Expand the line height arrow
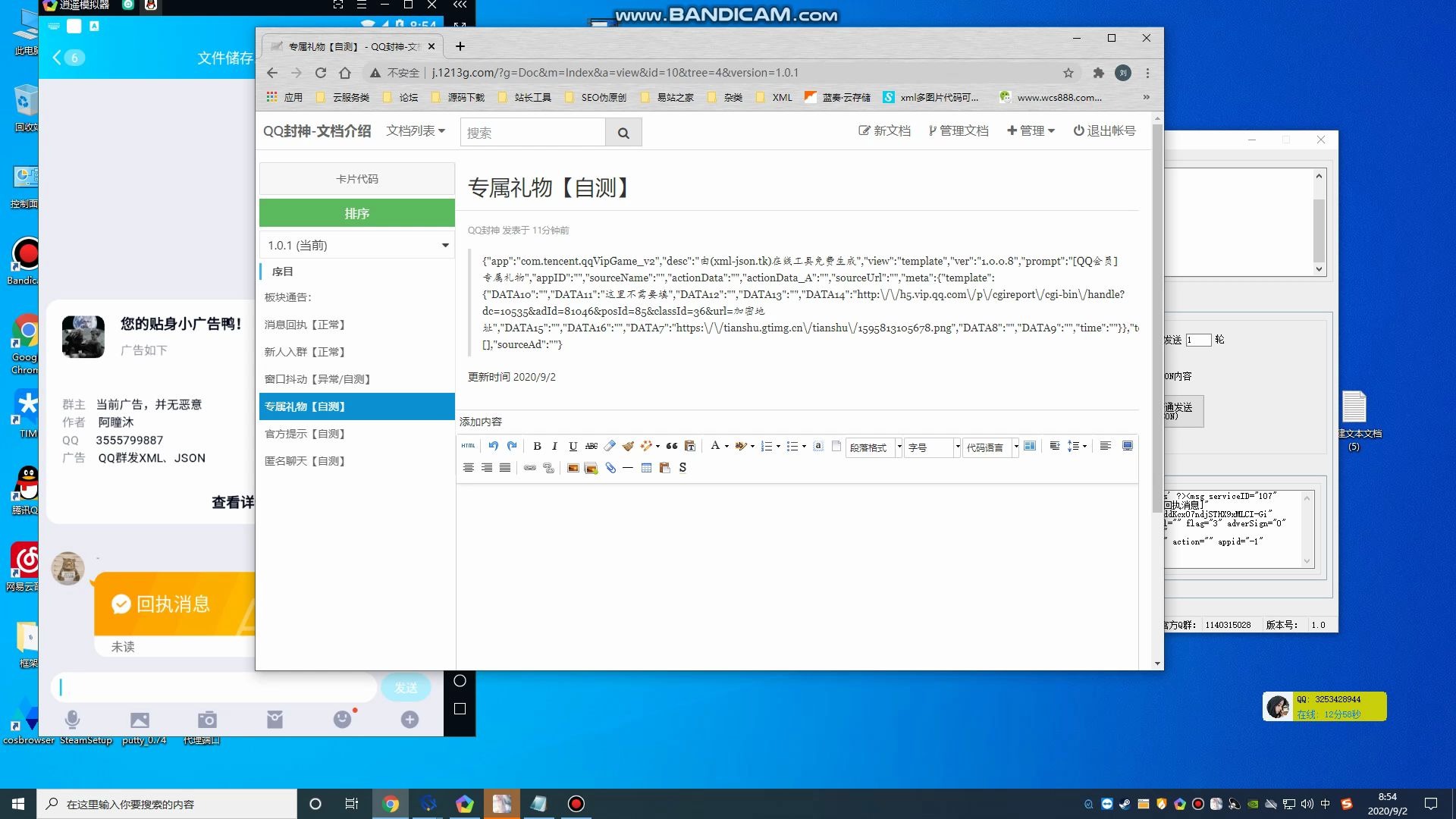This screenshot has width=1456, height=819. point(1084,446)
